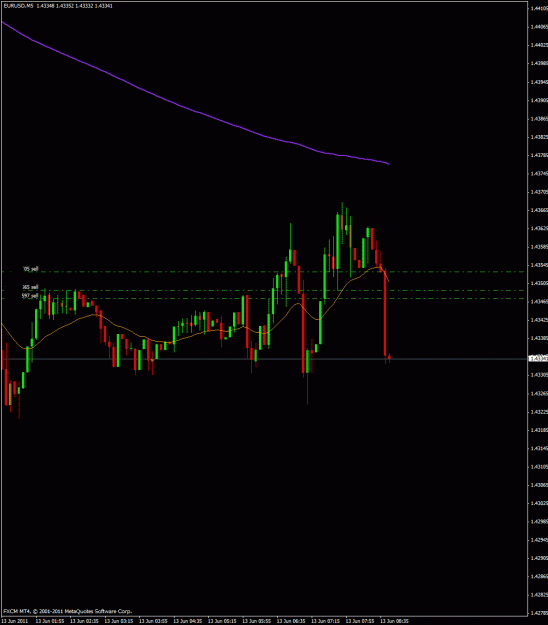Click the 1.43705 price scale label

pyautogui.click(x=539, y=192)
